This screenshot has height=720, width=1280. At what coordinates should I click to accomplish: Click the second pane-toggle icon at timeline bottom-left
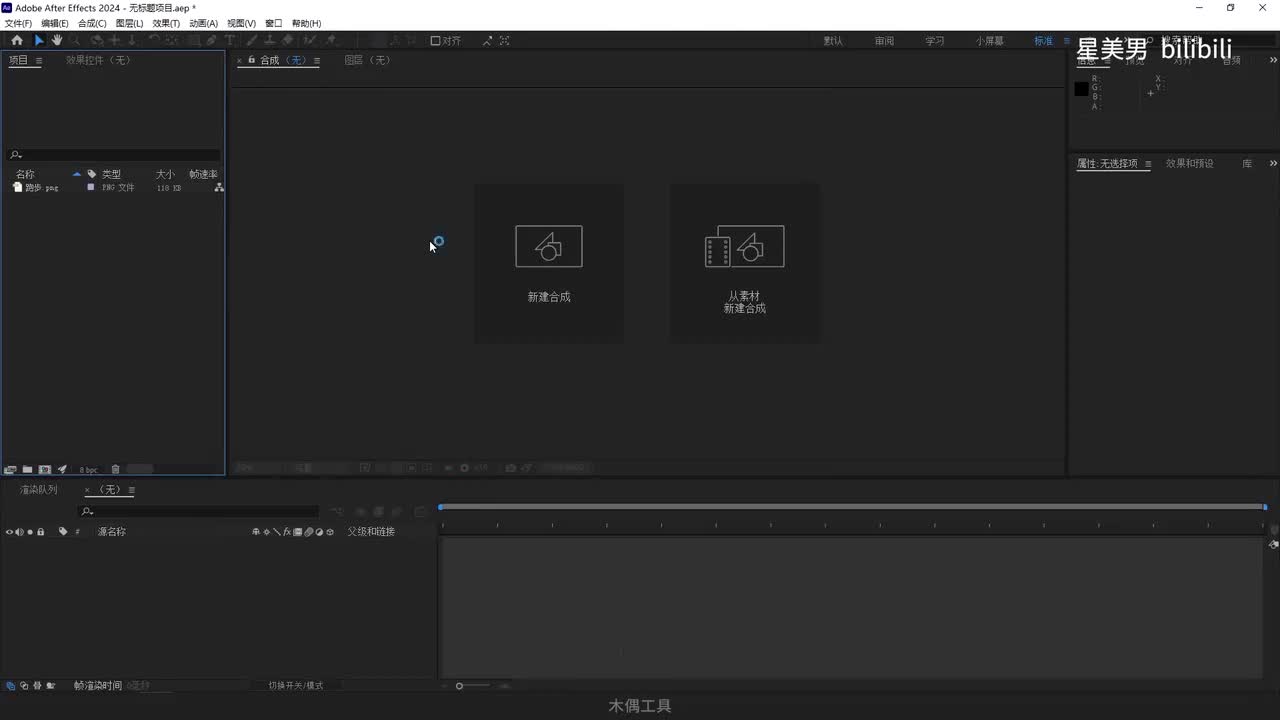[23, 686]
